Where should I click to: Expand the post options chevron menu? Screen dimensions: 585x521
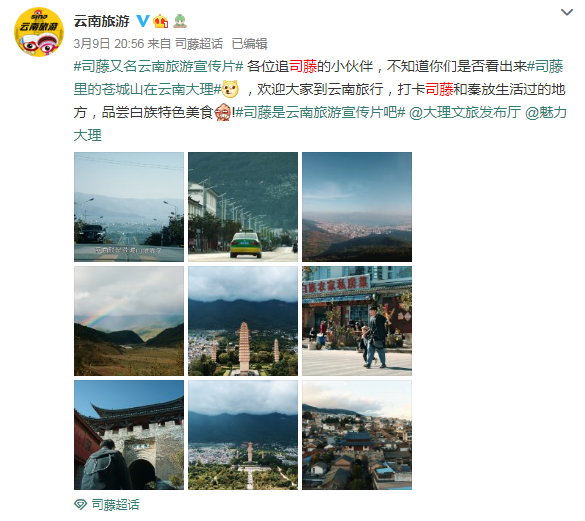[x=566, y=12]
